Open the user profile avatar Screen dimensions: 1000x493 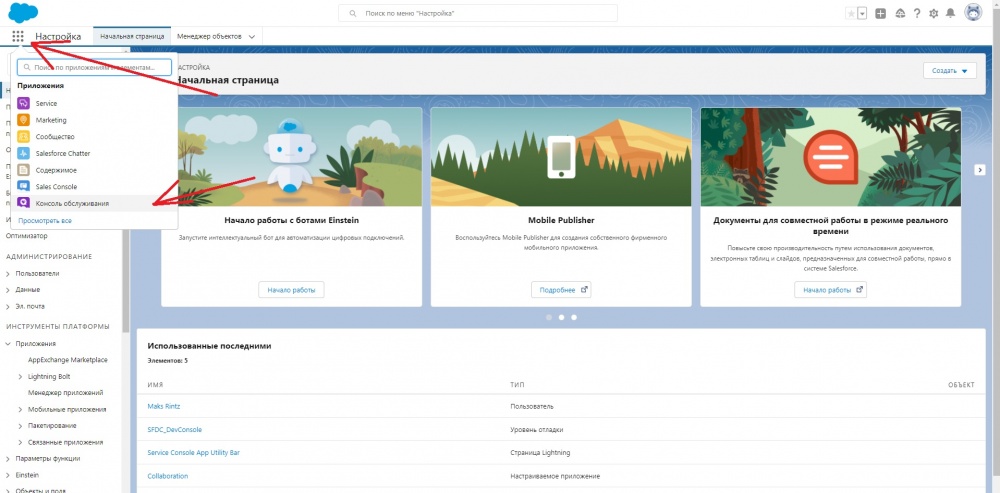(x=973, y=13)
